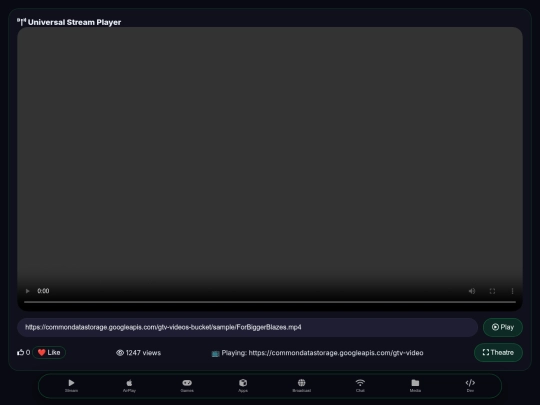Open the AirPlay tab with the apple icon

click(x=129, y=385)
